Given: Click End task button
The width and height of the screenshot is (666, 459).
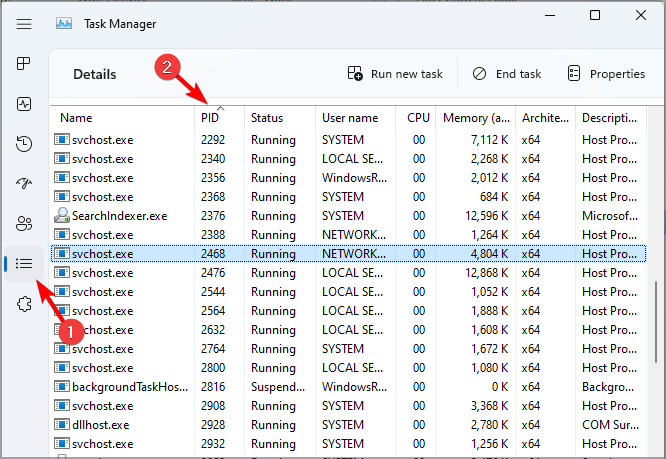Looking at the screenshot, I should pyautogui.click(x=507, y=74).
